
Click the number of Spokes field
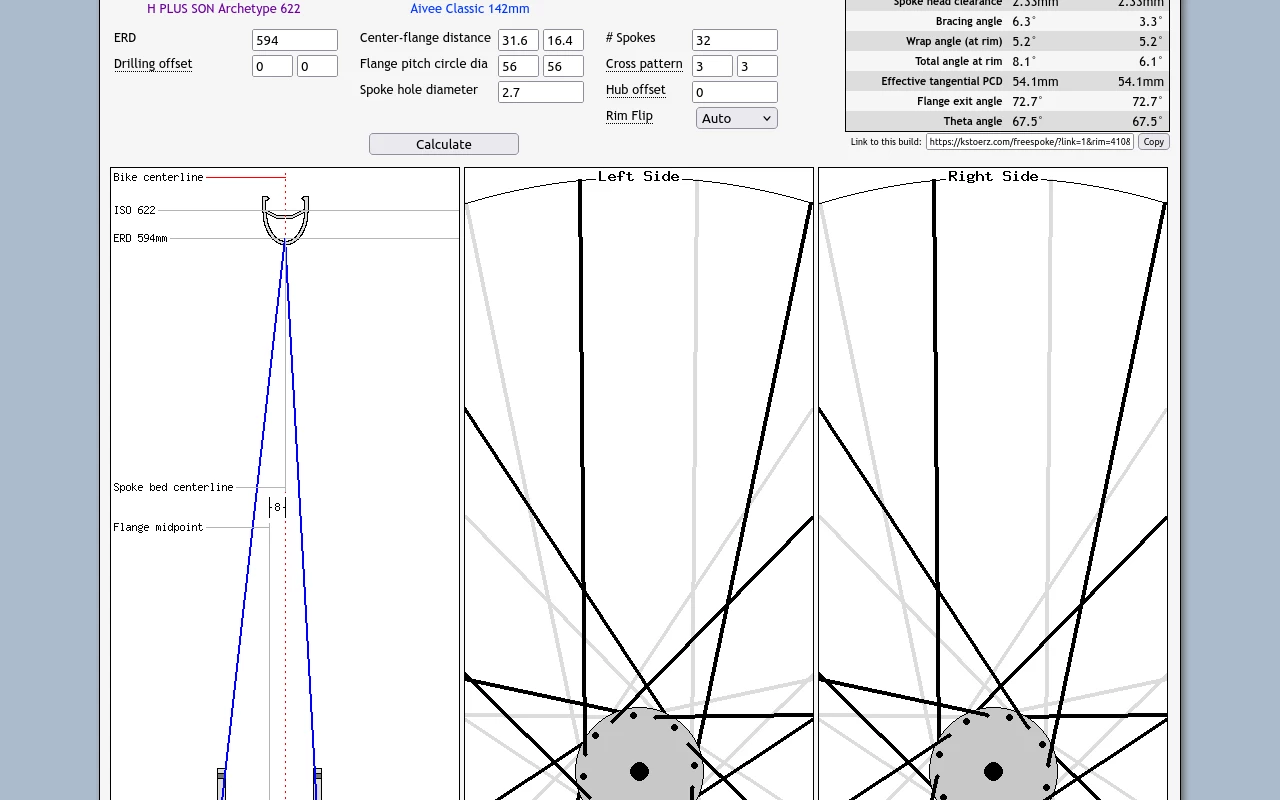click(734, 40)
